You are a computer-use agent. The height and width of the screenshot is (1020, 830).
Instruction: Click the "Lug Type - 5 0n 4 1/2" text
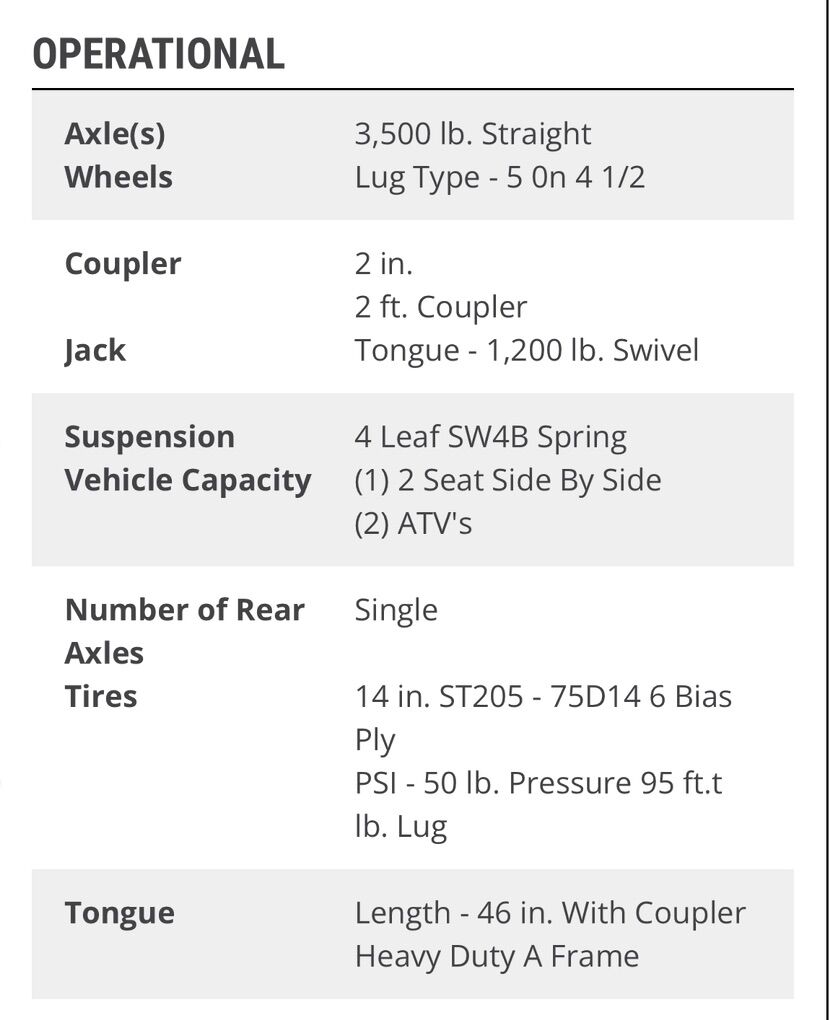[499, 177]
